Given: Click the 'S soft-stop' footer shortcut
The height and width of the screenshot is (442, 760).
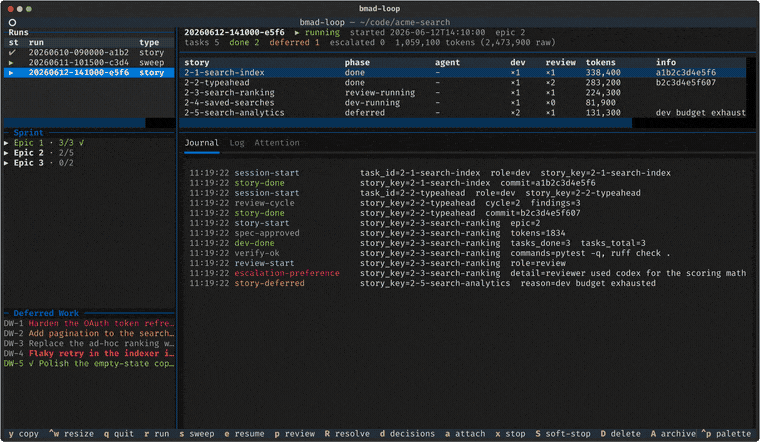Looking at the screenshot, I should coord(563,434).
